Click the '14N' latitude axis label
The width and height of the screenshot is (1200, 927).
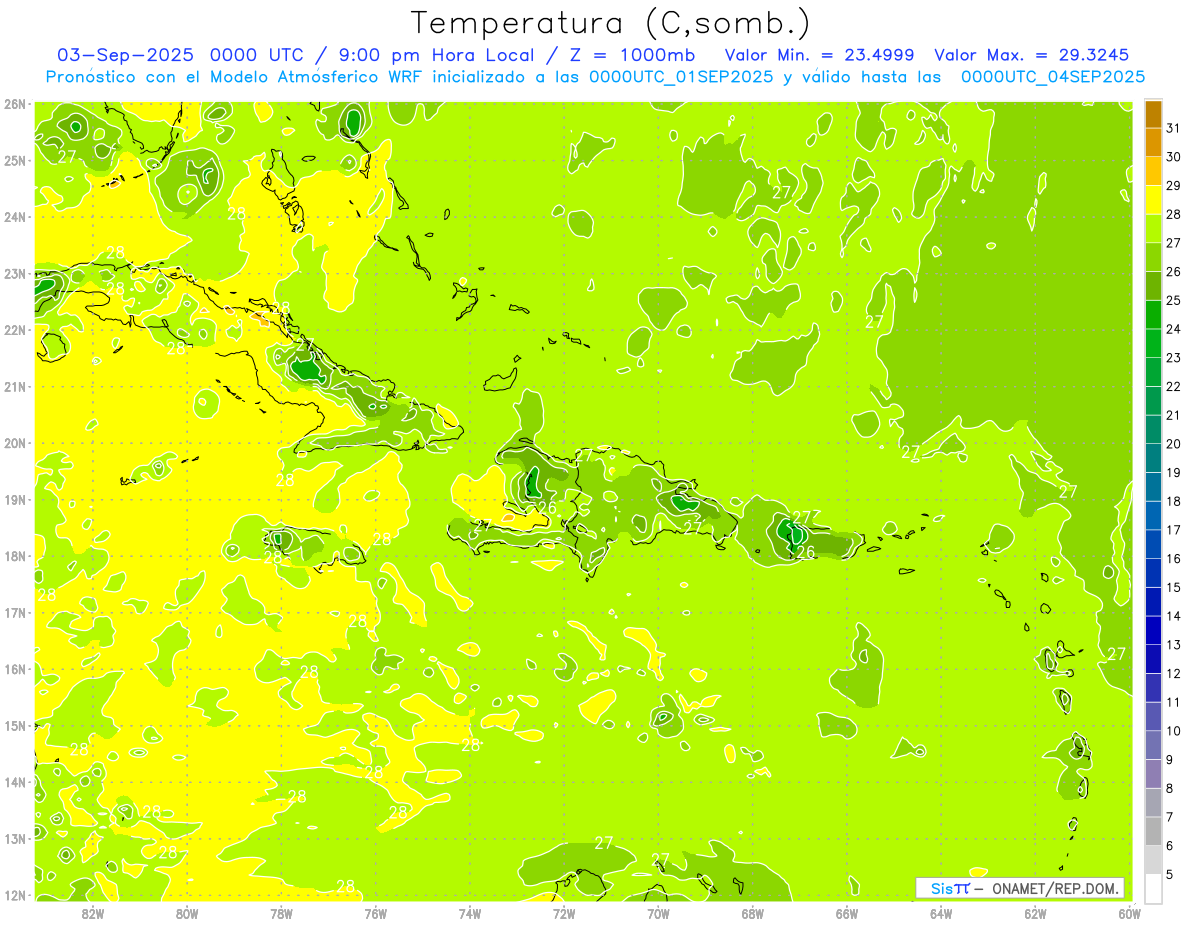(14, 782)
